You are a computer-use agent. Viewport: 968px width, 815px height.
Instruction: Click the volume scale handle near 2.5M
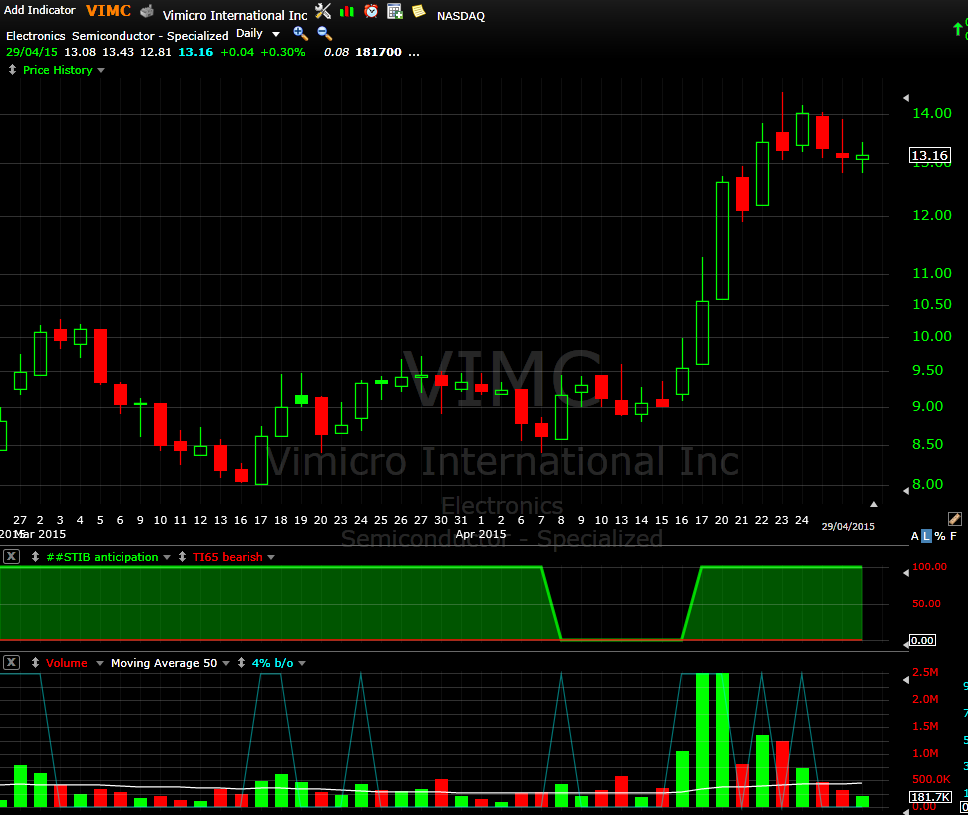[x=906, y=680]
